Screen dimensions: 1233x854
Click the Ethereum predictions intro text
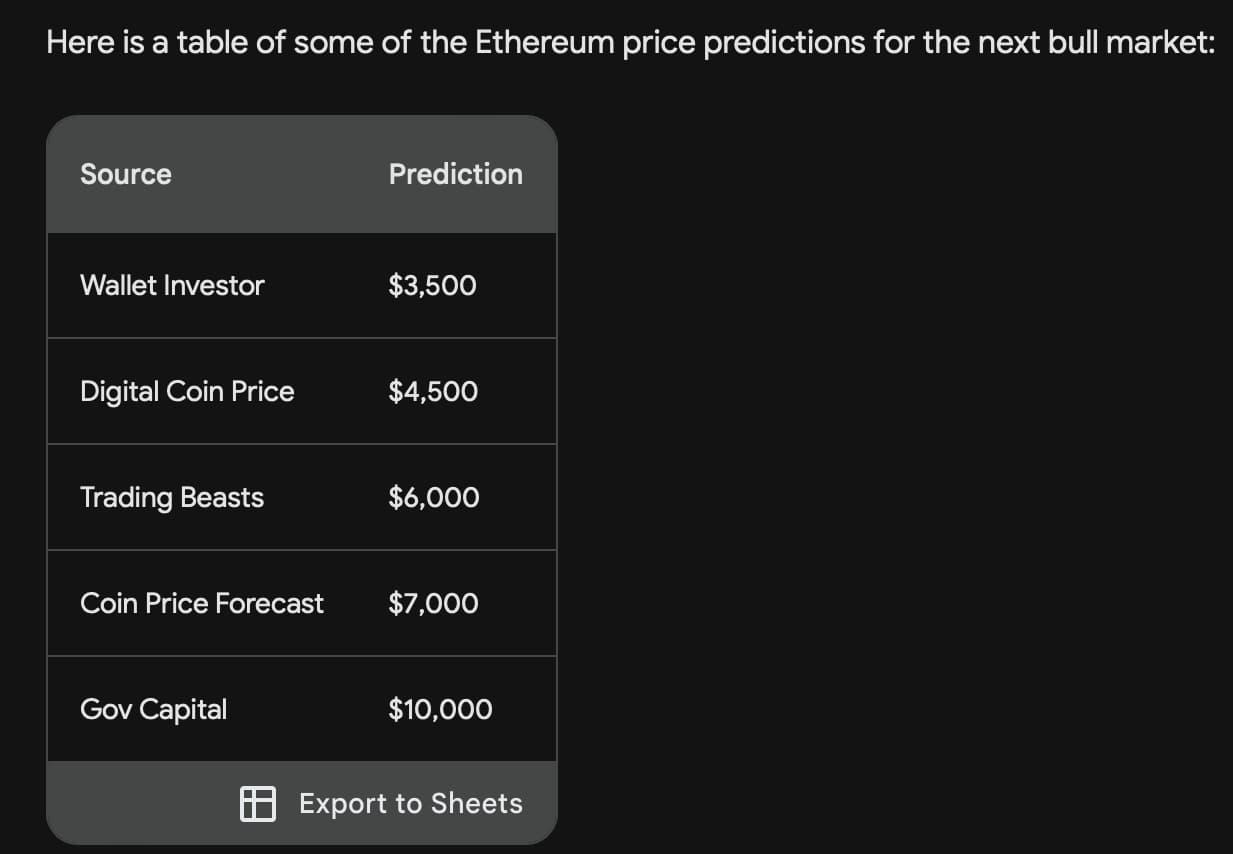coord(630,41)
